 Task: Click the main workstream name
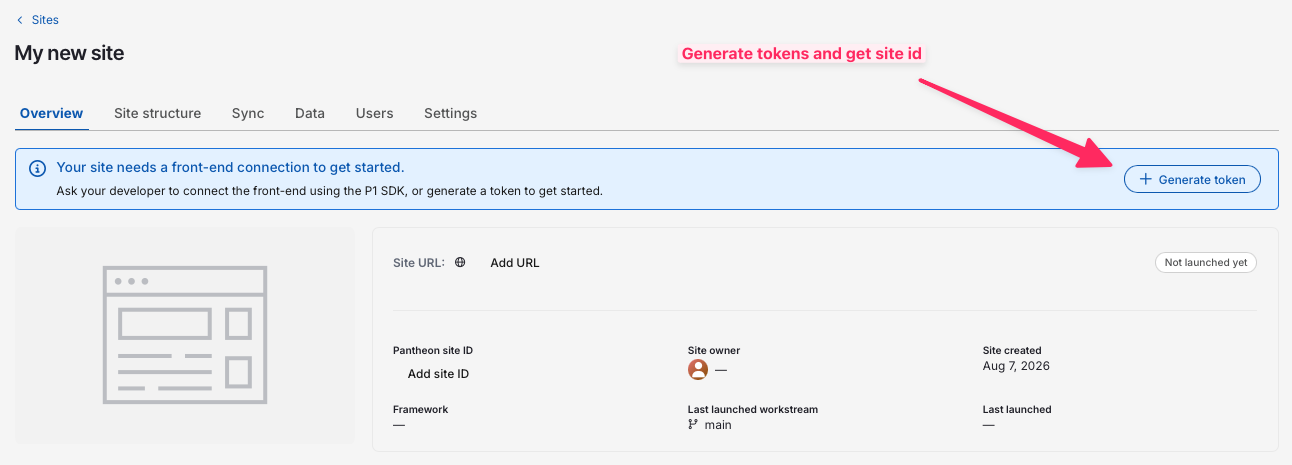click(718, 425)
